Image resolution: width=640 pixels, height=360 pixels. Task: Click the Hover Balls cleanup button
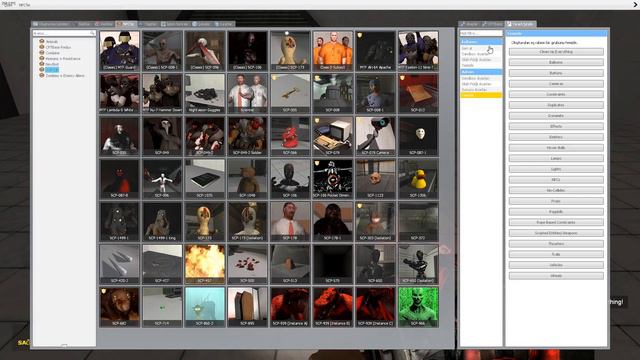tap(556, 148)
